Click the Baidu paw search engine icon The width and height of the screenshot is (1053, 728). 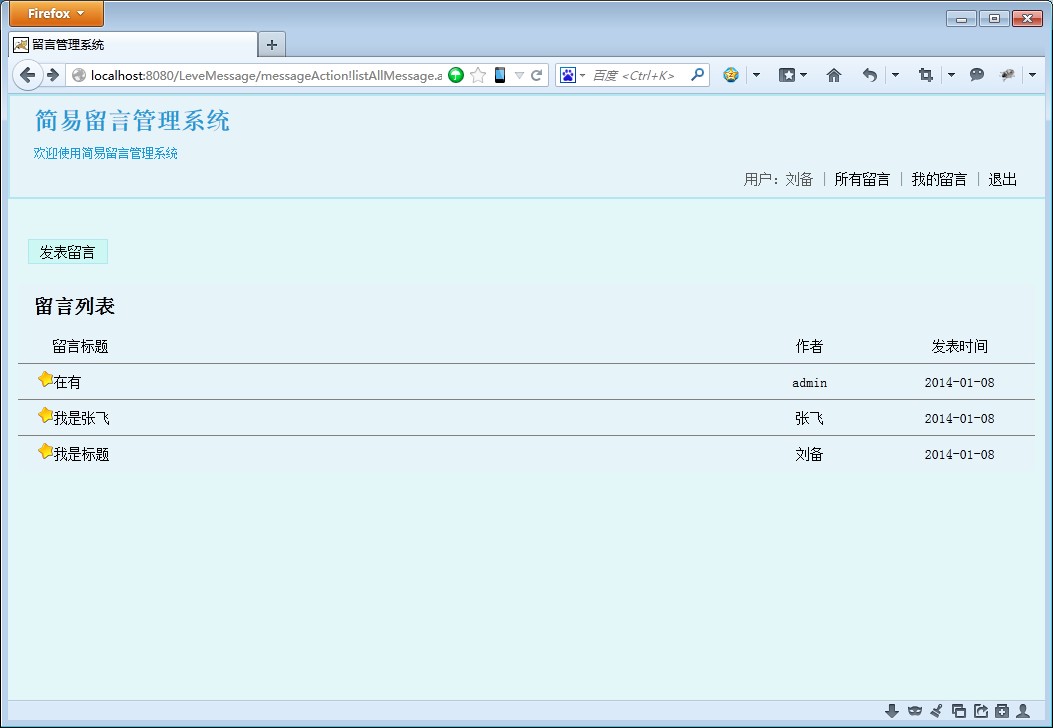[567, 75]
